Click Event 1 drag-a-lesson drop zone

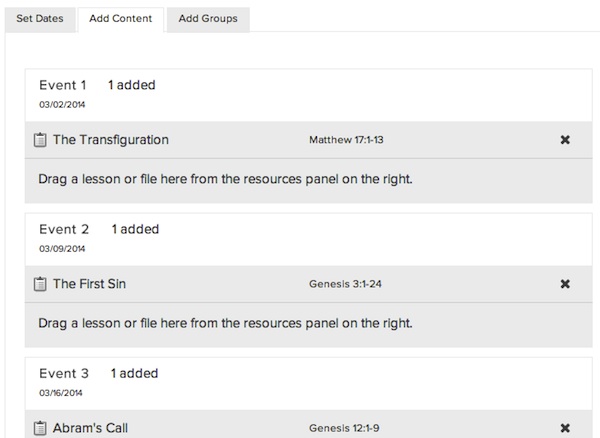(x=225, y=180)
